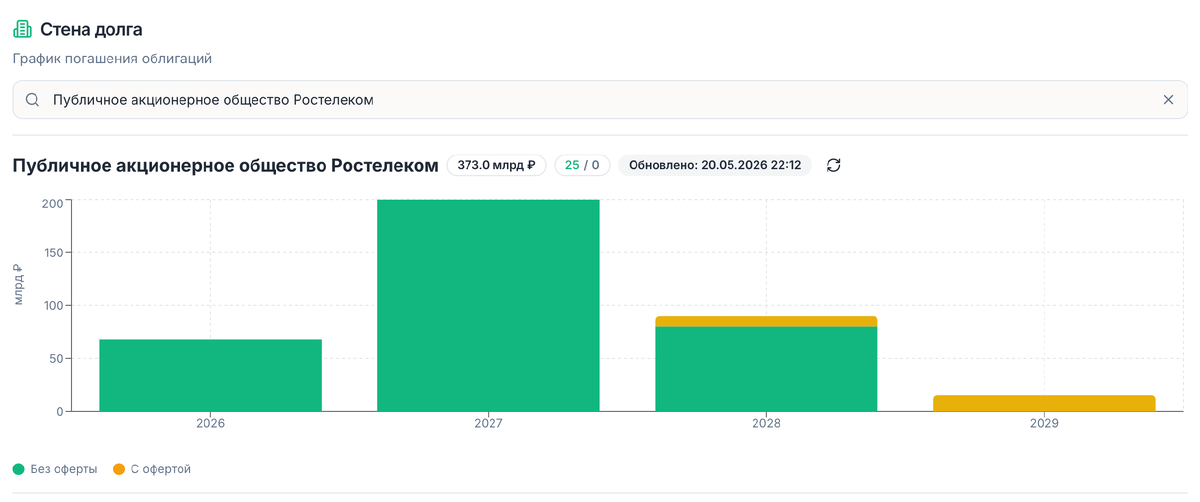Click the млрд ₽ axis title
The width and height of the screenshot is (1200, 502).
click(19, 284)
